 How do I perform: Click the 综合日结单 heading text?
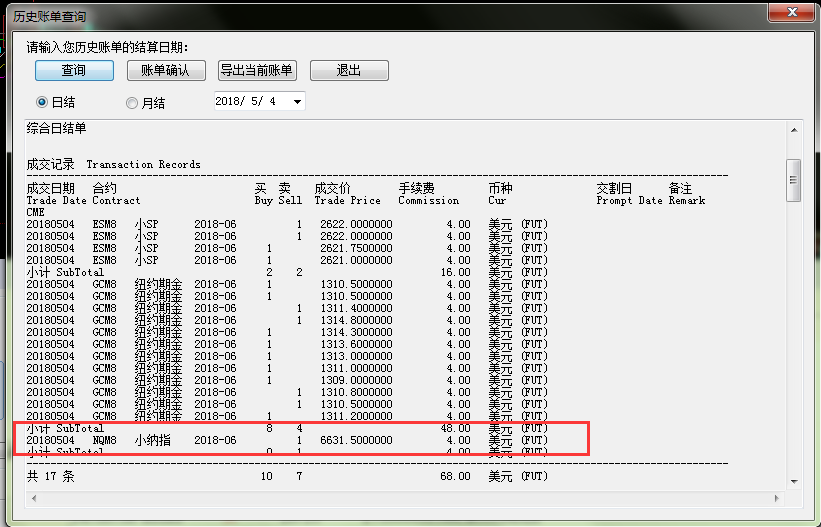[x=57, y=129]
